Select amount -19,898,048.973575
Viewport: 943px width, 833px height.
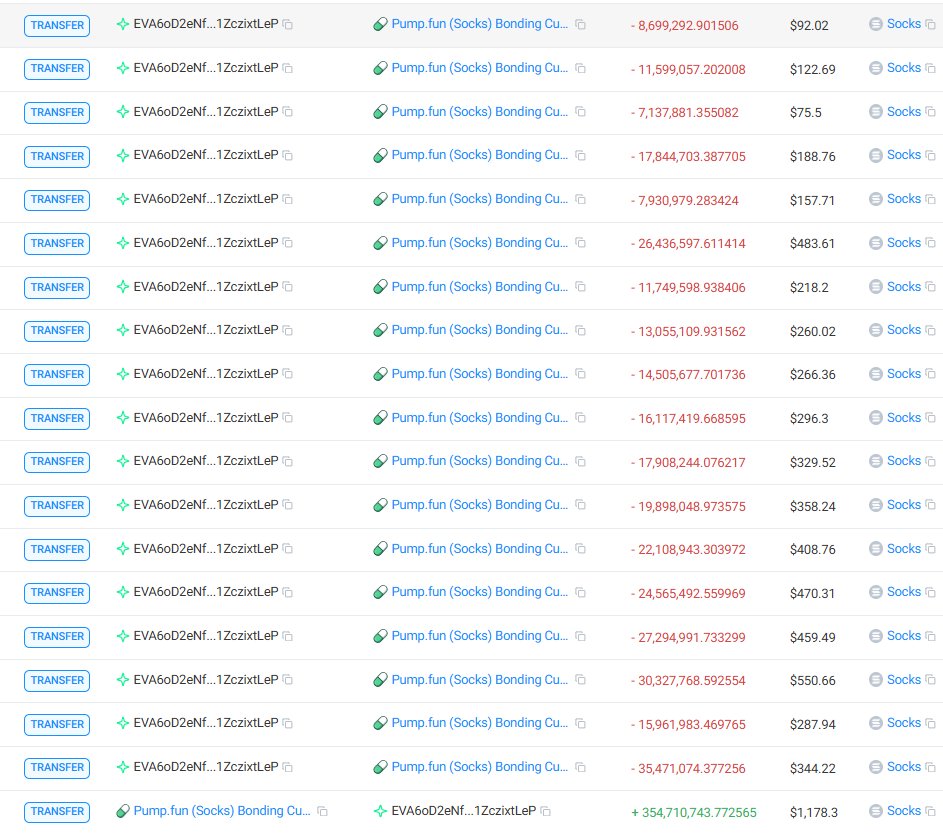688,506
